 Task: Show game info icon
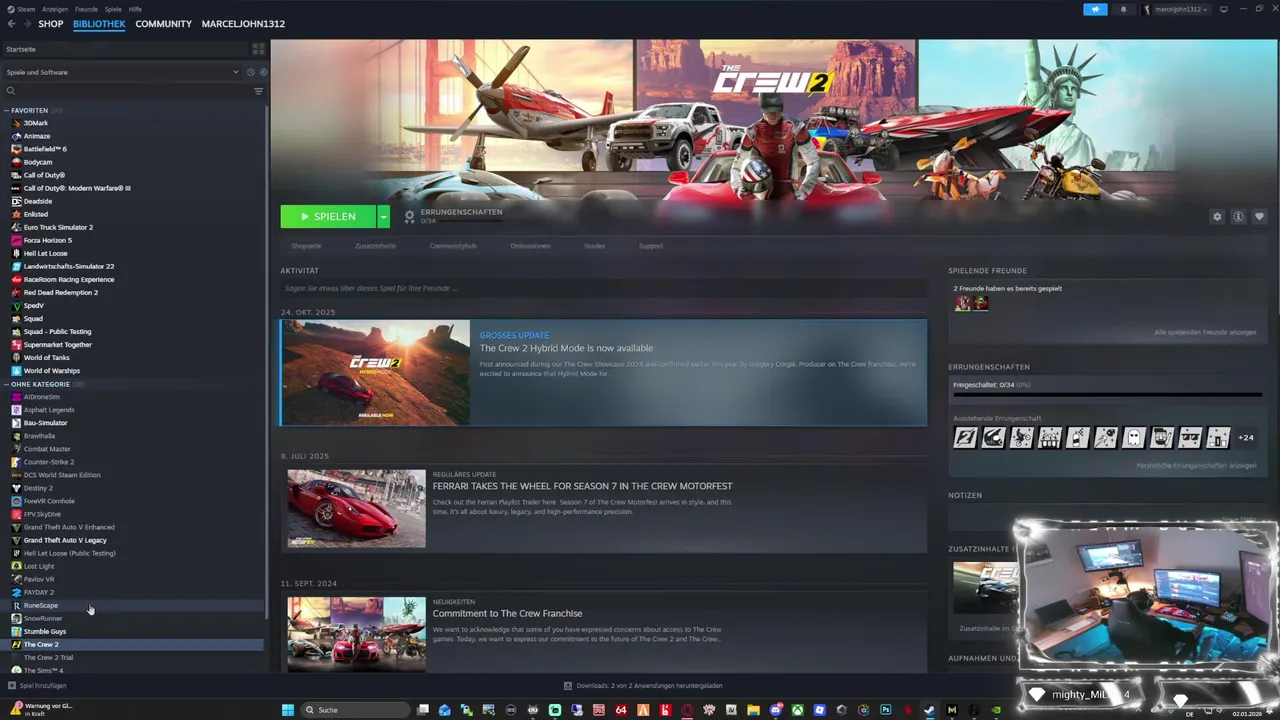pyautogui.click(x=1238, y=216)
